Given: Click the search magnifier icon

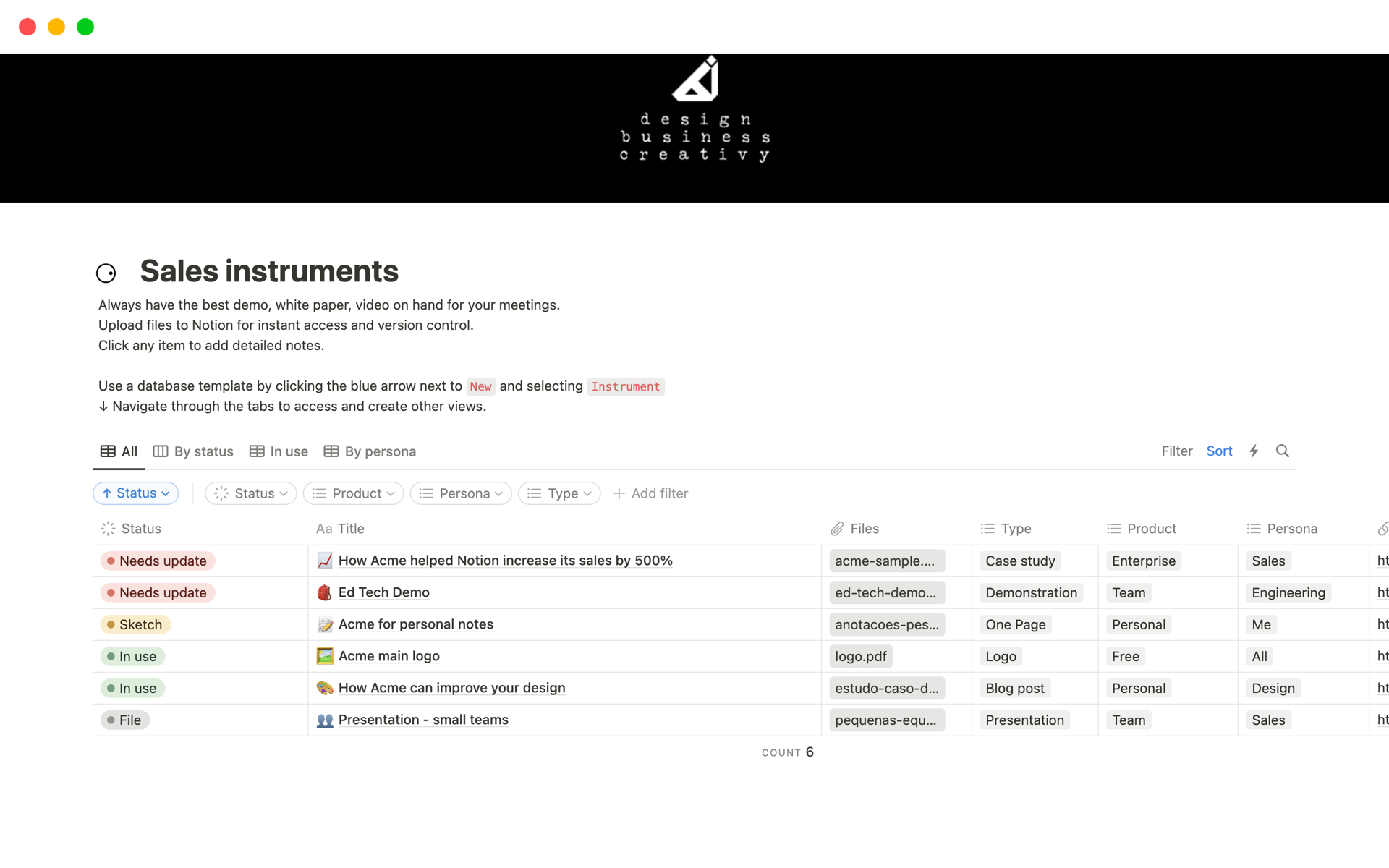Looking at the screenshot, I should (x=1282, y=451).
